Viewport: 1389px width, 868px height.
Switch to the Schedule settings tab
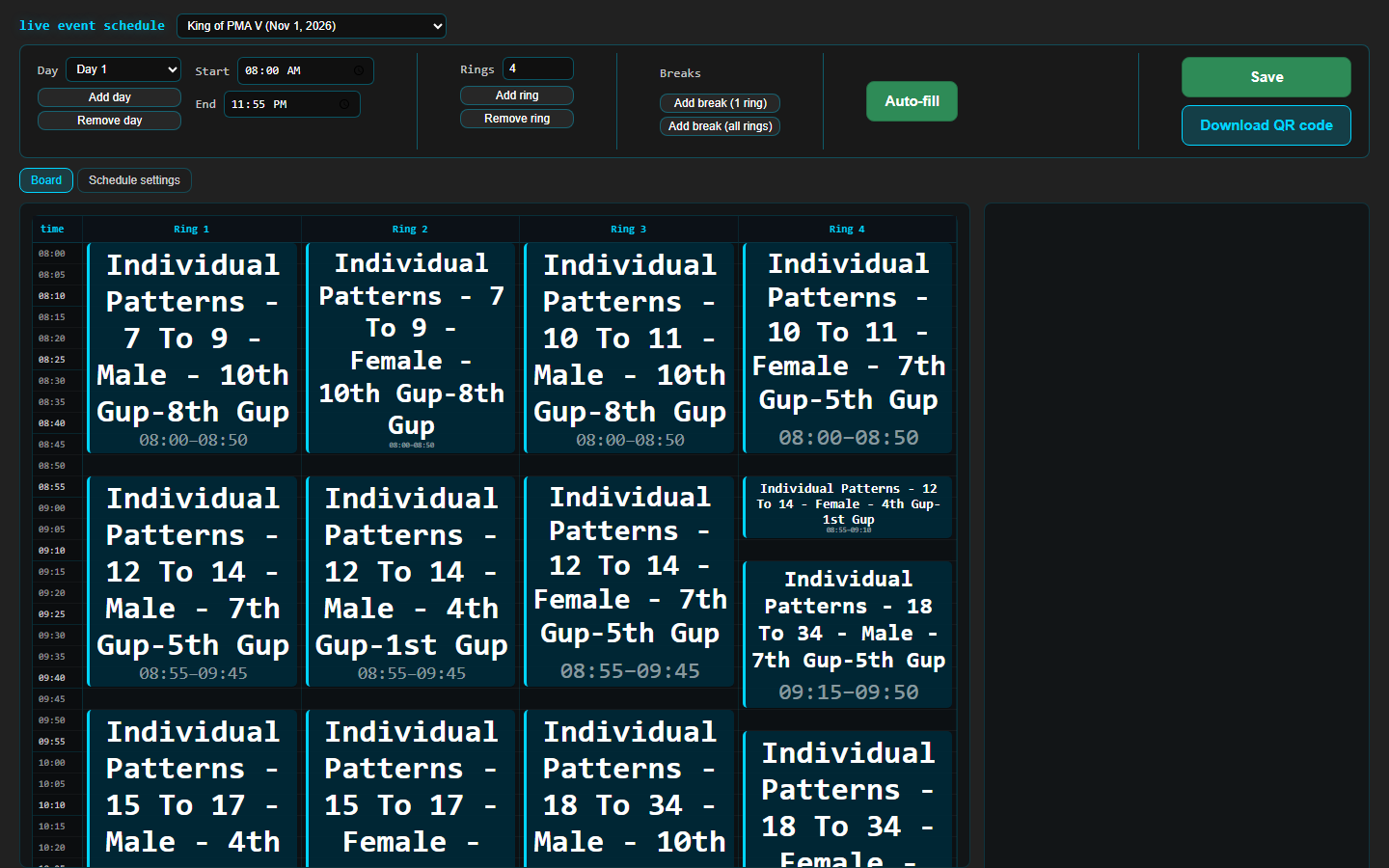[x=134, y=180]
